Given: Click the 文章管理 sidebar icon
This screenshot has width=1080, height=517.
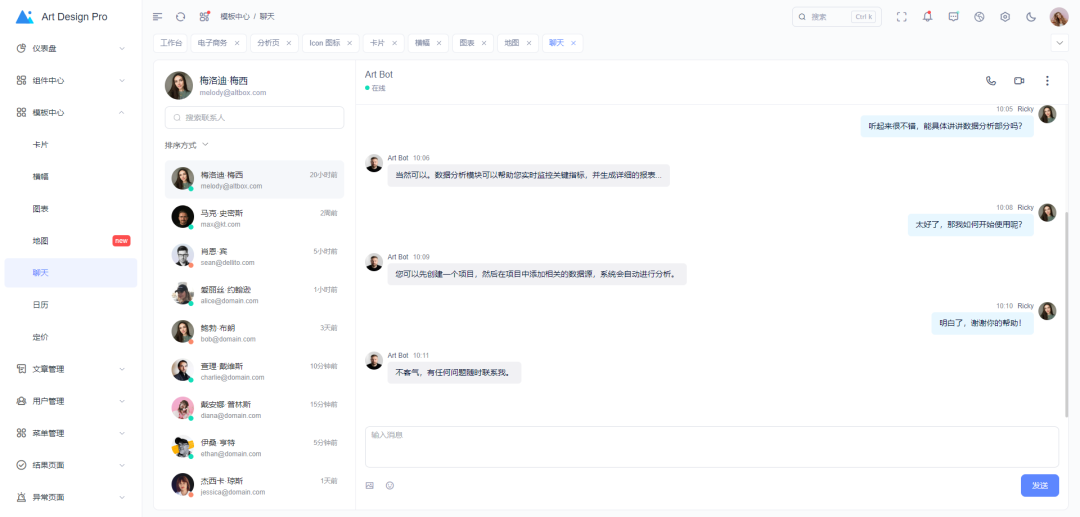Looking at the screenshot, I should (21, 369).
